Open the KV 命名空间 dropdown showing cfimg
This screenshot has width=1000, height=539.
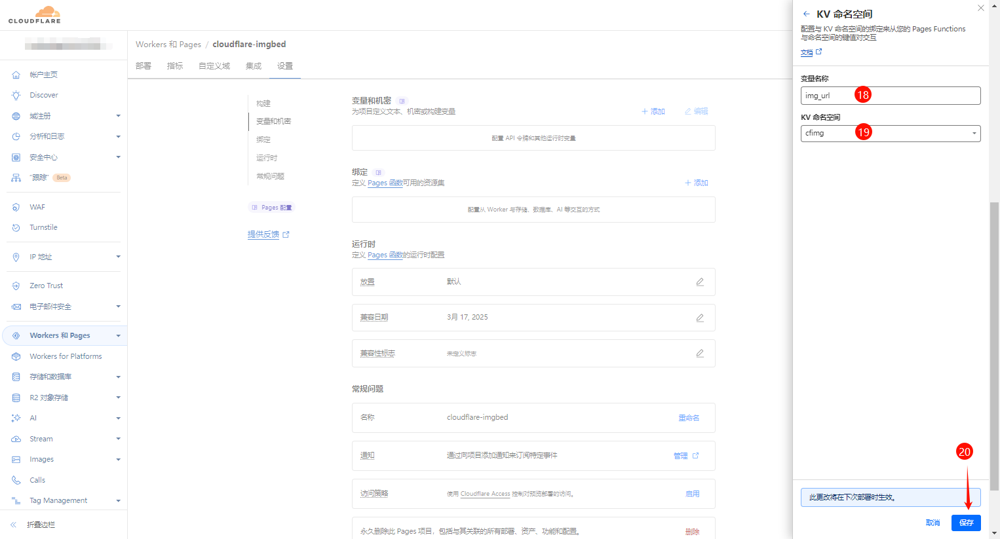pos(890,133)
